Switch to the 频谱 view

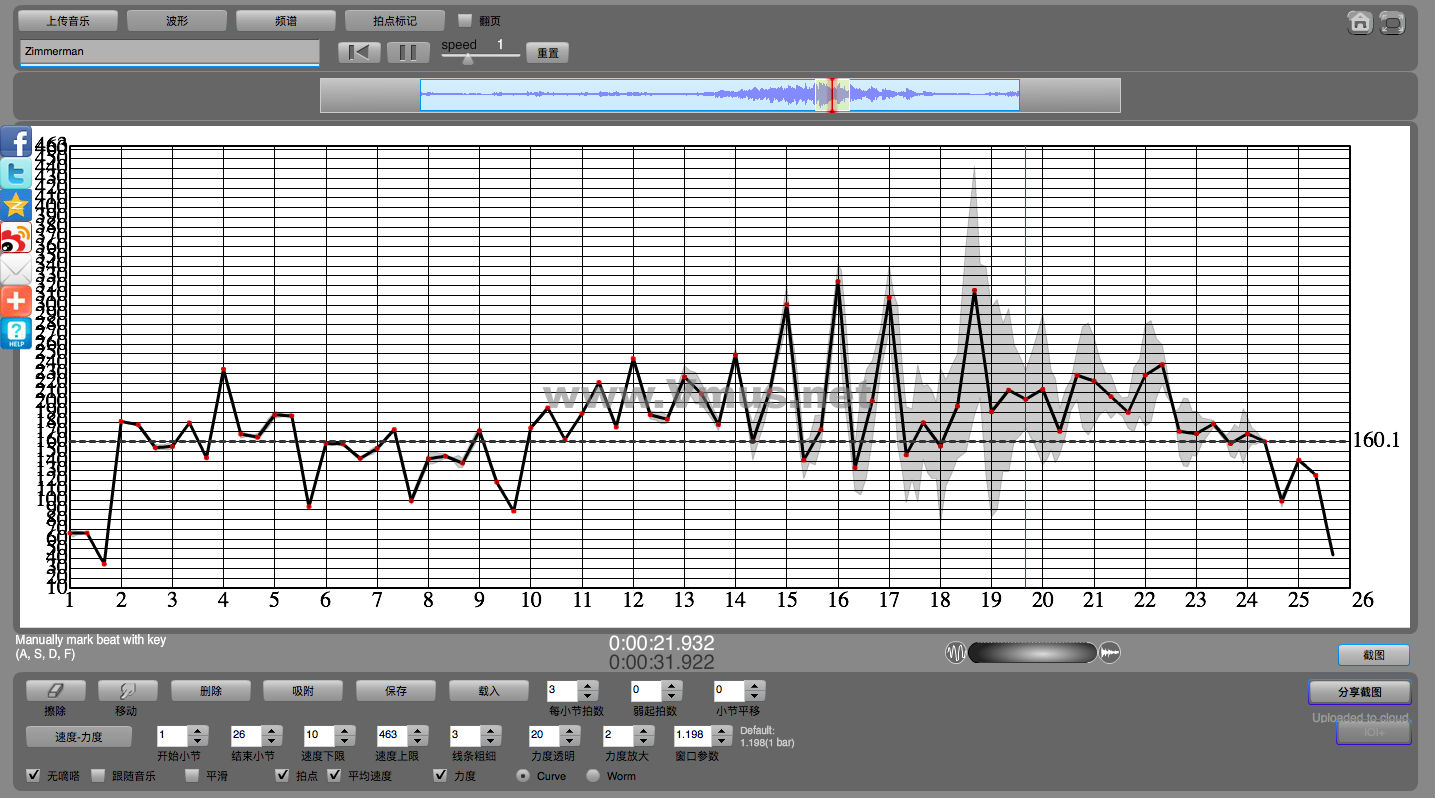[x=285, y=20]
